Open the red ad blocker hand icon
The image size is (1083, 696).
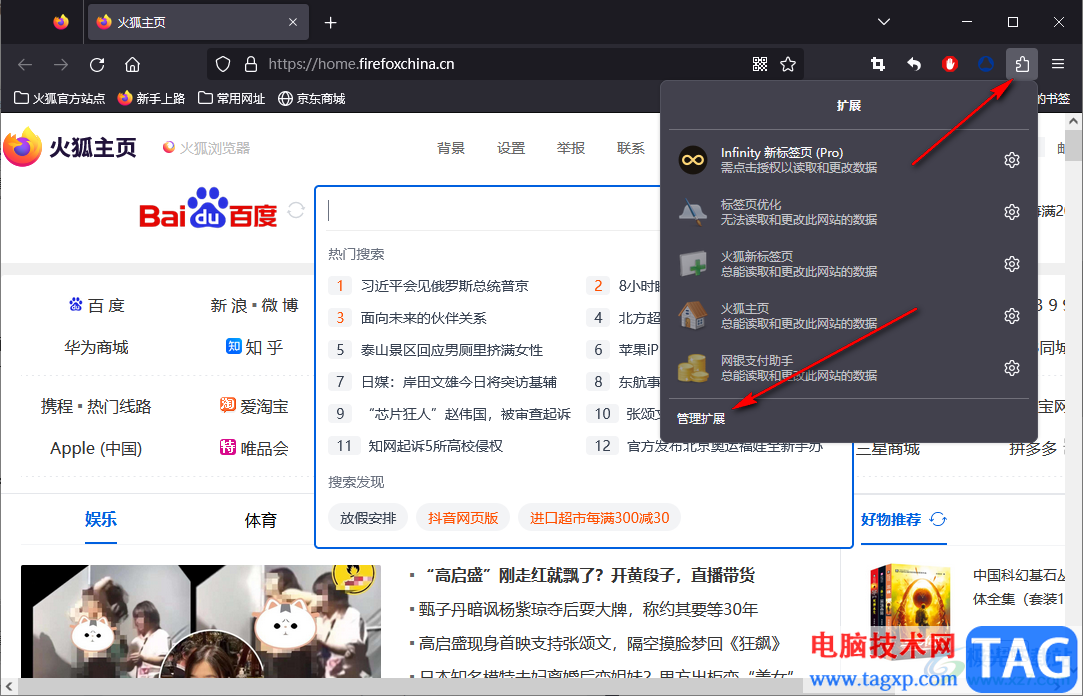pos(950,64)
